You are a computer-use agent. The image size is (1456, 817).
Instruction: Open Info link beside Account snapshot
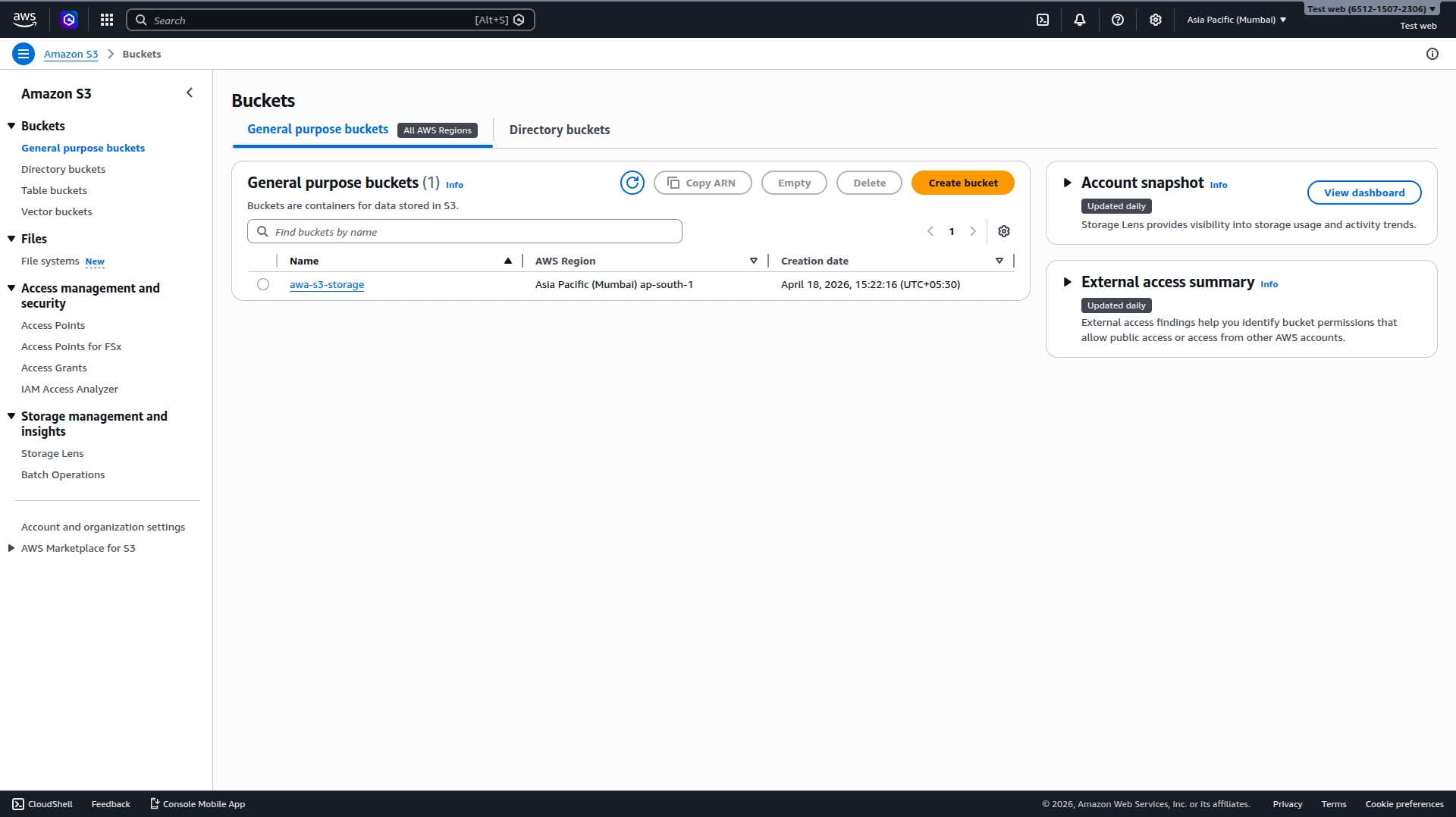tap(1219, 185)
